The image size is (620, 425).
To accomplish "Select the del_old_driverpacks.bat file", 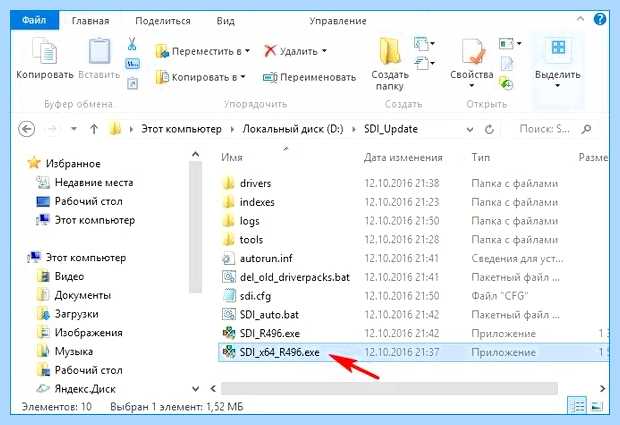I will pos(295,278).
